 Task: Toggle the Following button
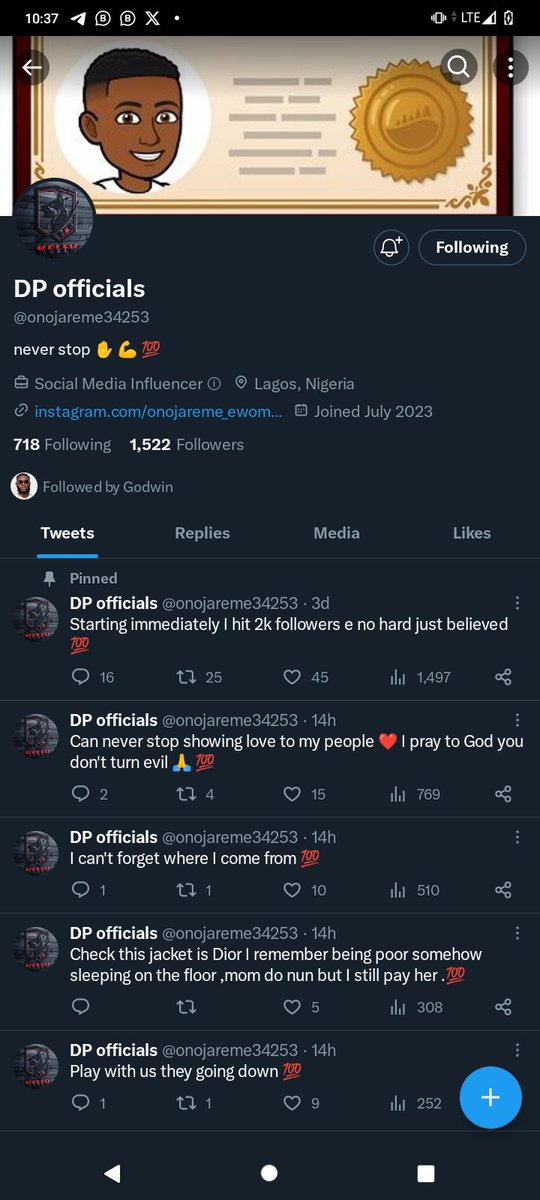(472, 247)
